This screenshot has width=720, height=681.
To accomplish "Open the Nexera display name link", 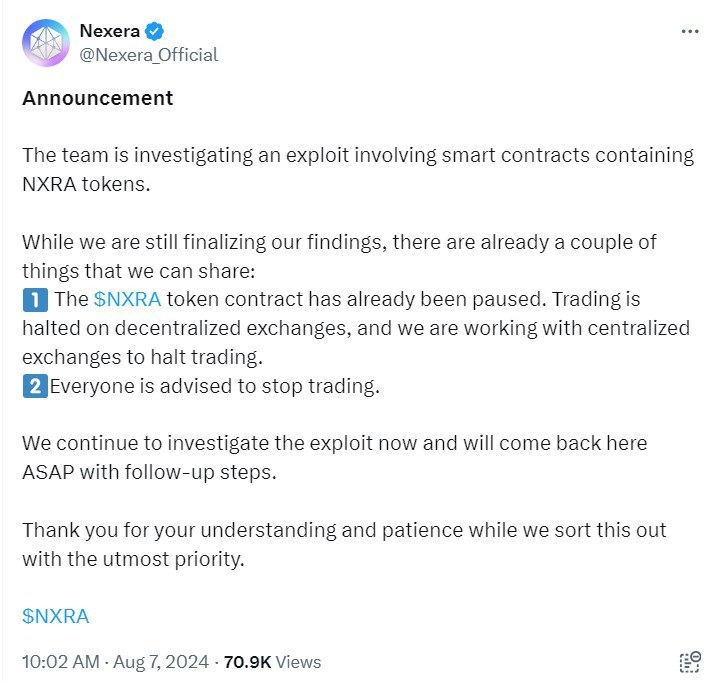I will 112,30.
